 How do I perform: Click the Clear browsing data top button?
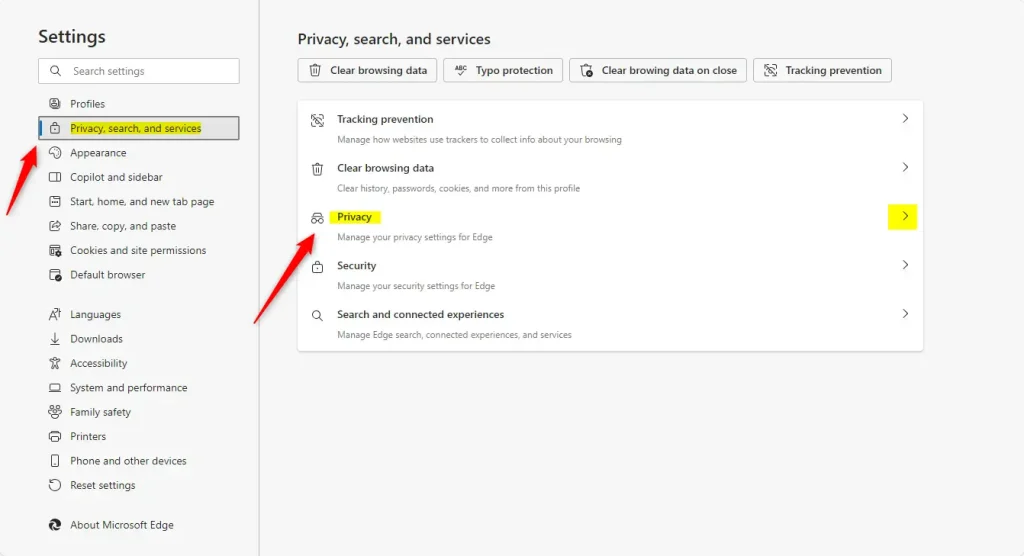coord(367,70)
